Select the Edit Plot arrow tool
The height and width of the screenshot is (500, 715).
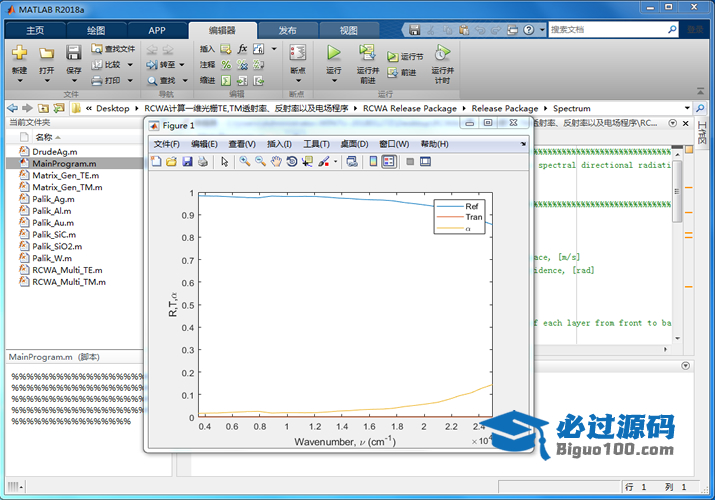pyautogui.click(x=224, y=161)
